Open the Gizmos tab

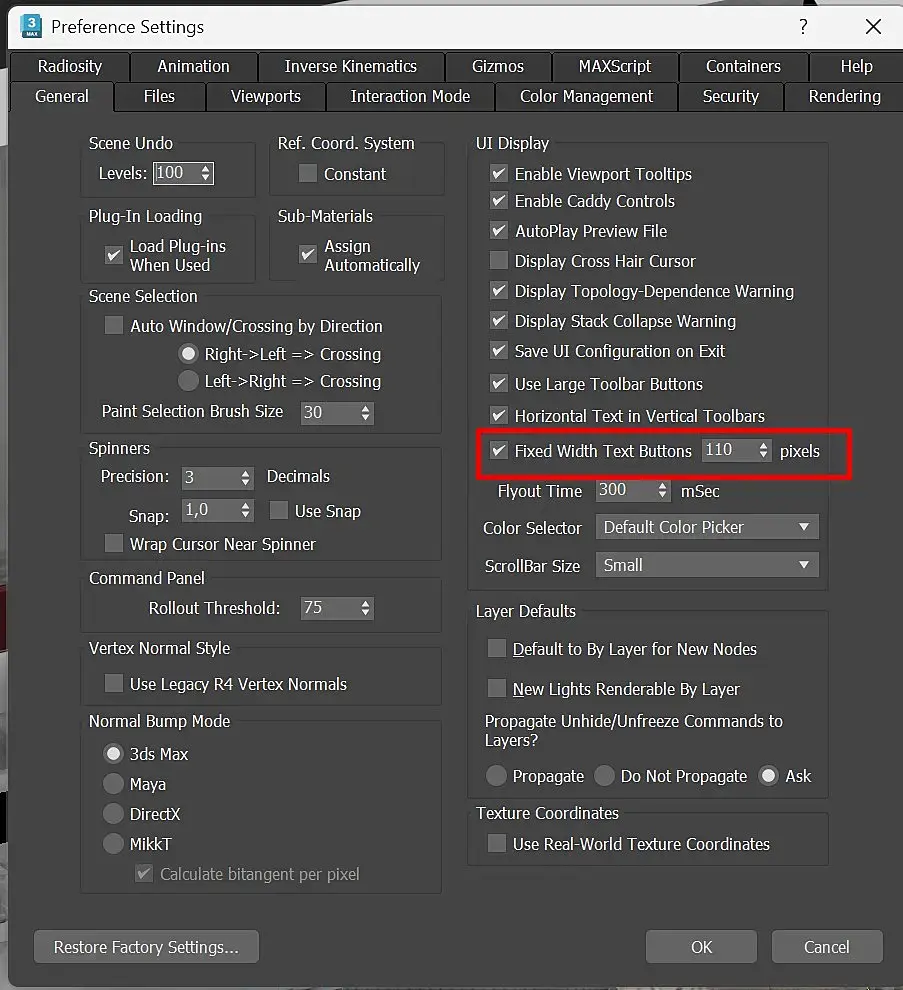[498, 66]
